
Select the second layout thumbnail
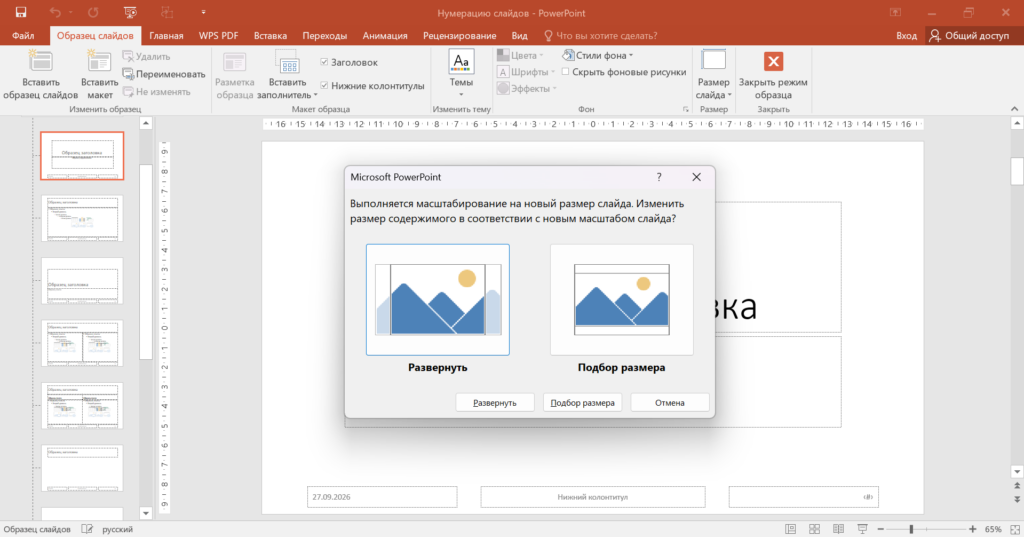coord(82,218)
